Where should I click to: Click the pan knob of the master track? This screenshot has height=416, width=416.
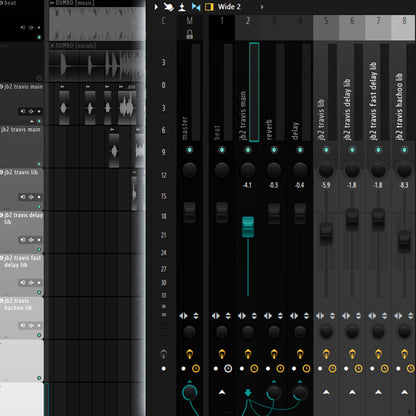pyautogui.click(x=190, y=170)
